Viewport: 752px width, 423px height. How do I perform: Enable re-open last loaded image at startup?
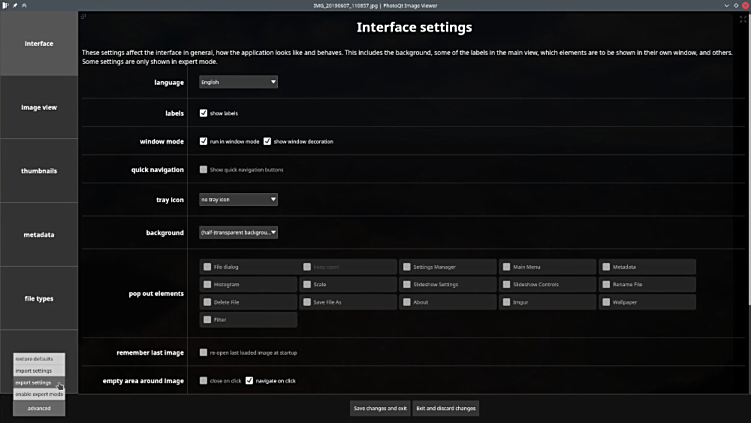click(204, 352)
